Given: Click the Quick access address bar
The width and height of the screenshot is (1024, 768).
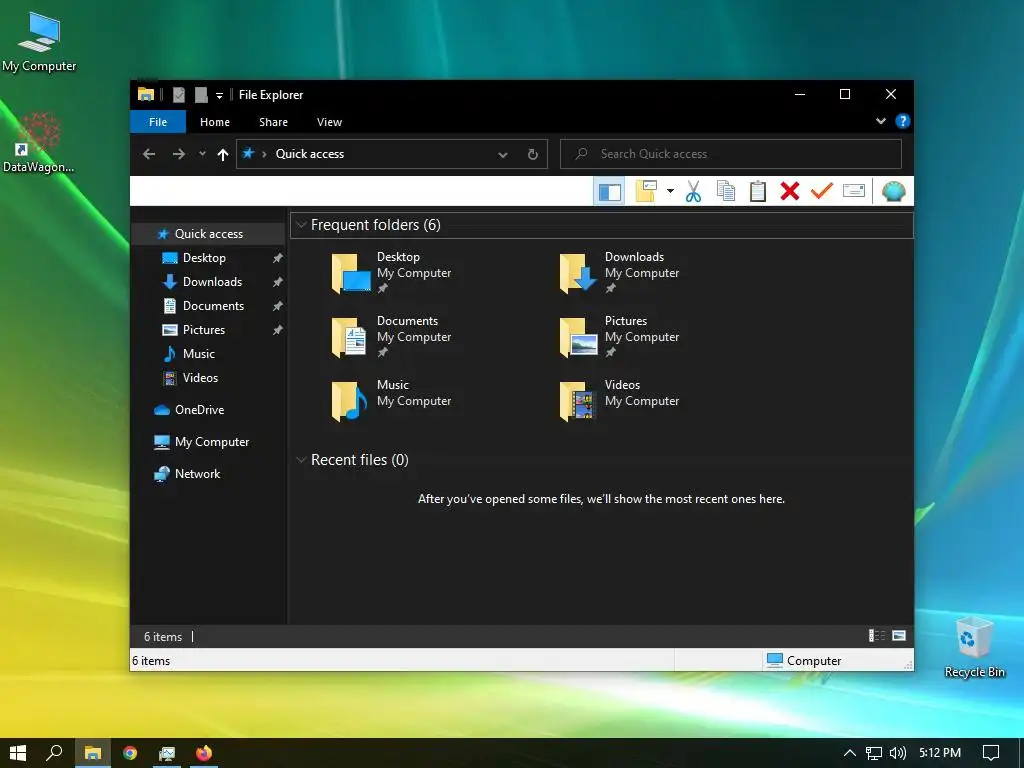Looking at the screenshot, I should click(x=392, y=154).
